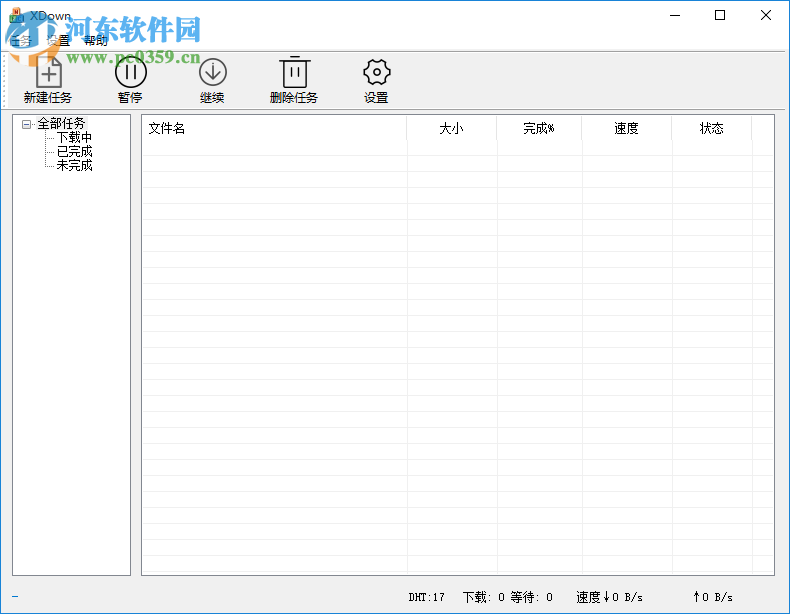The width and height of the screenshot is (790, 614).
Task: Open the 帮助 menu in the menu bar
Action: [96, 41]
